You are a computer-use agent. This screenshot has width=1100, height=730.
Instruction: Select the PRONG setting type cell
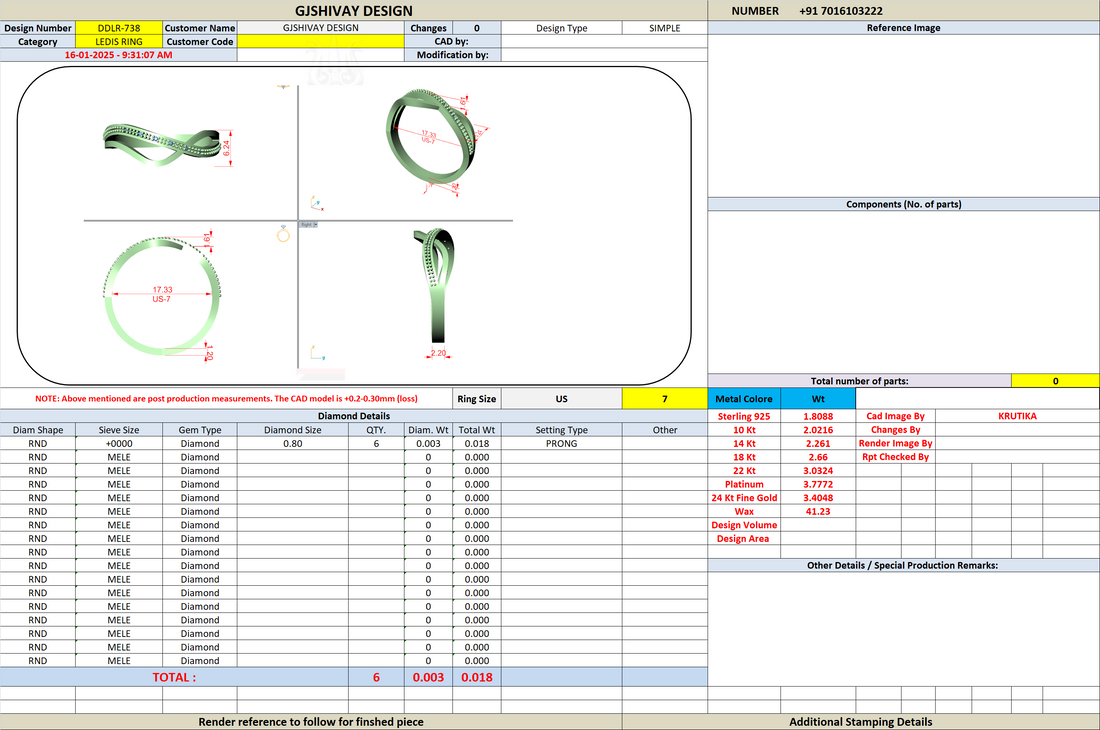click(x=561, y=443)
